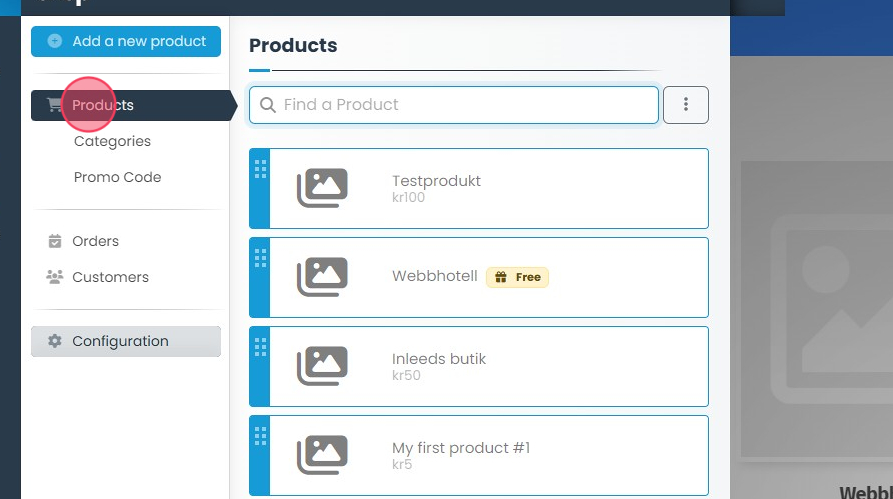This screenshot has width=893, height=499.
Task: Click the Free badge on Webbhotell
Action: [x=517, y=277]
